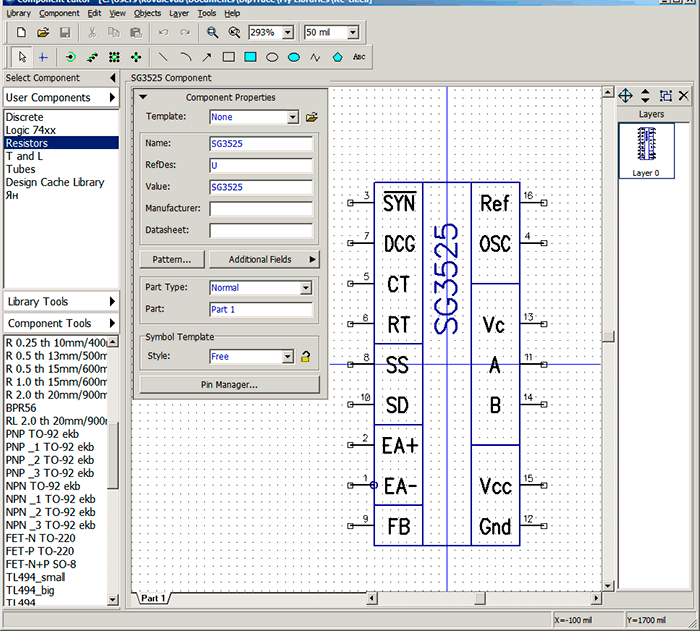The image size is (700, 631).
Task: Click the component list scroll down arrow
Action: pyautogui.click(x=113, y=600)
